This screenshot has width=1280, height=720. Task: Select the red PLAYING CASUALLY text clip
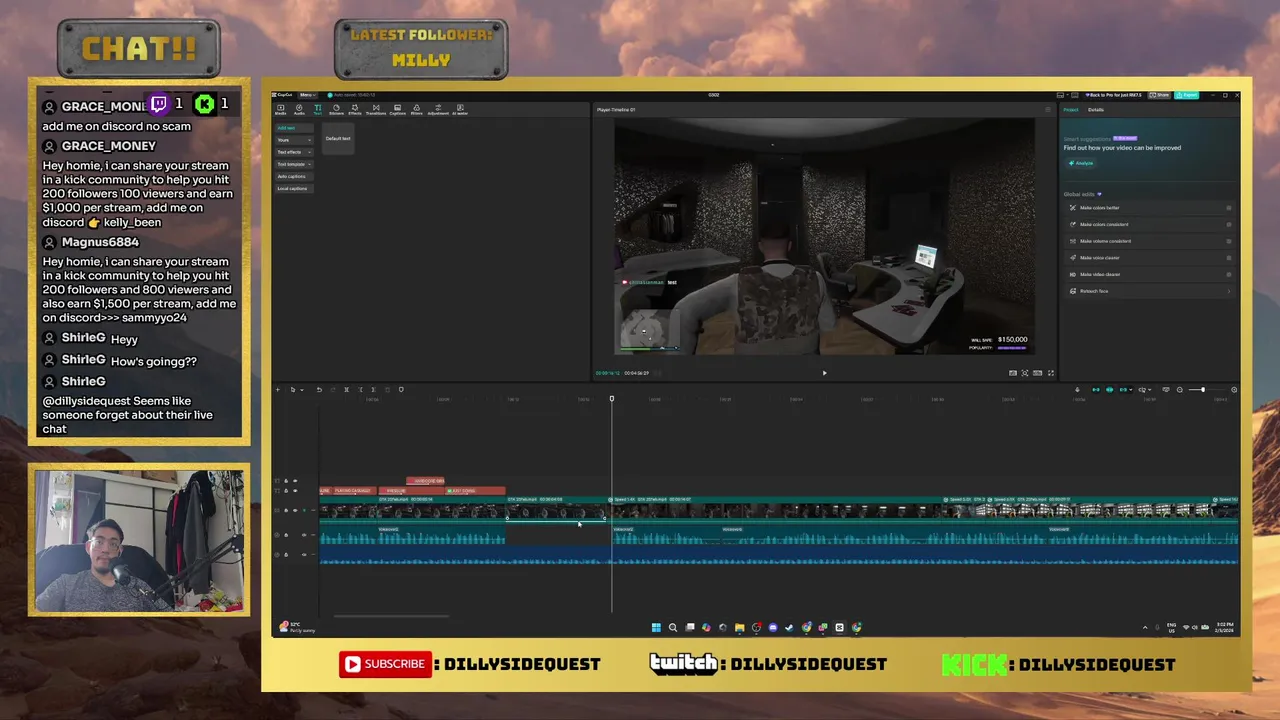click(x=355, y=491)
